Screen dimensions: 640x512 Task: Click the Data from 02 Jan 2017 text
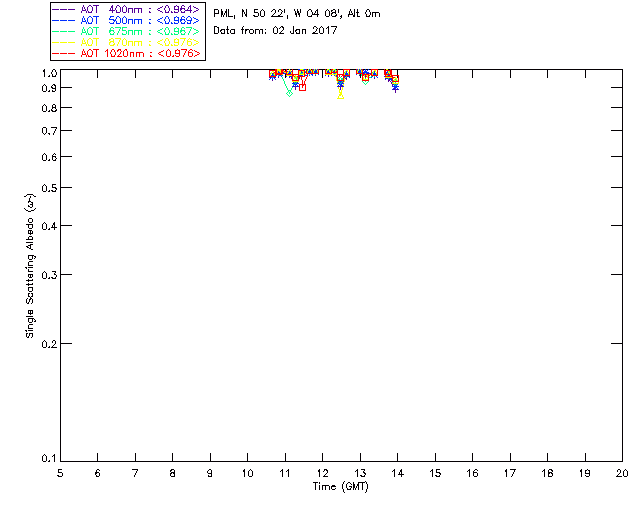pyautogui.click(x=276, y=30)
